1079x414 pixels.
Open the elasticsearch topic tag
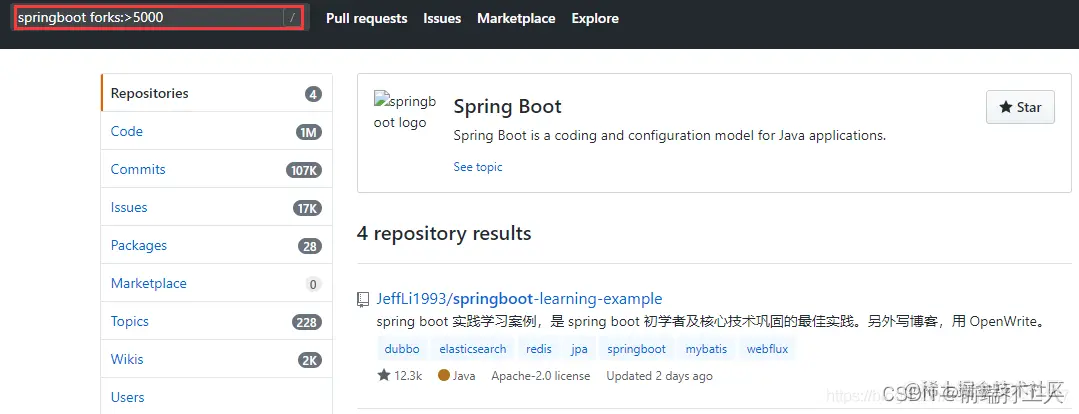[473, 349]
